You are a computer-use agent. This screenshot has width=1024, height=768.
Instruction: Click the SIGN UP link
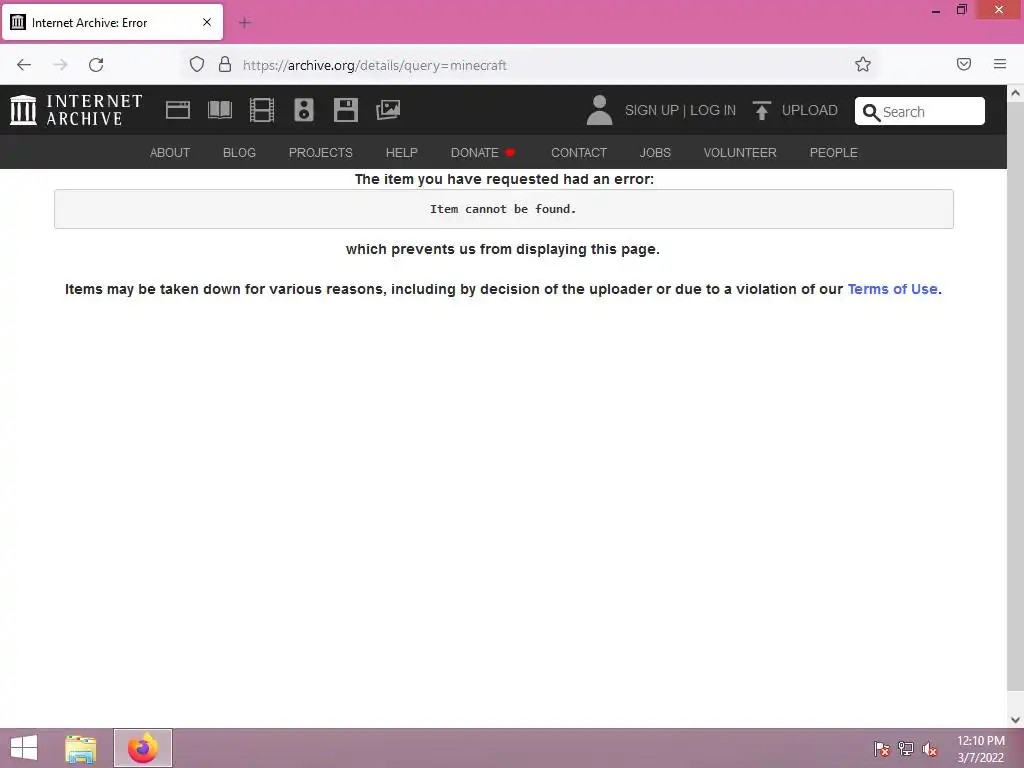point(652,110)
